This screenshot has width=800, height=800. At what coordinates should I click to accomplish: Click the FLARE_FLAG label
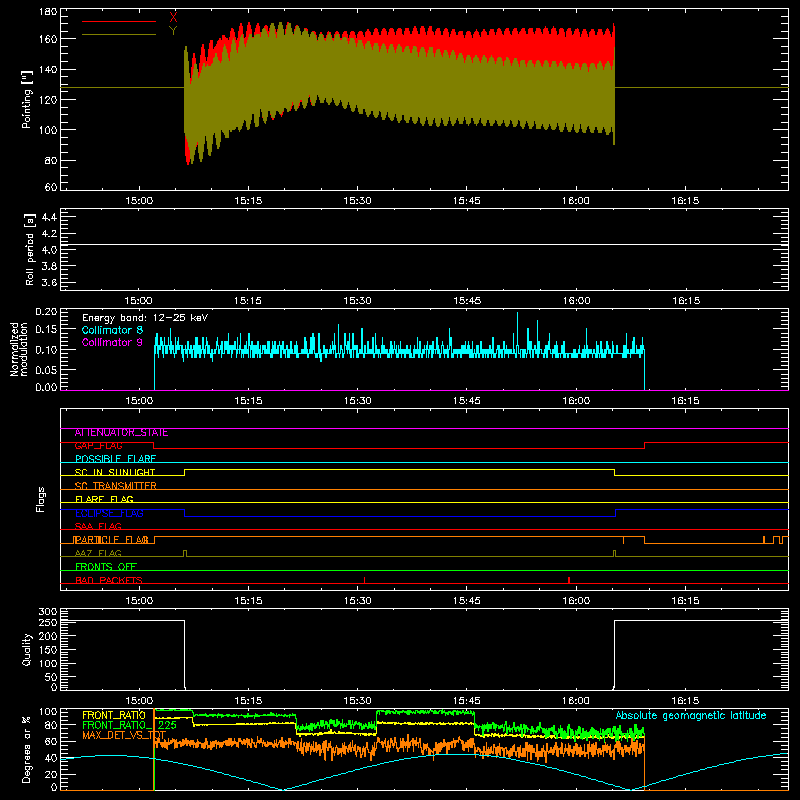point(104,499)
